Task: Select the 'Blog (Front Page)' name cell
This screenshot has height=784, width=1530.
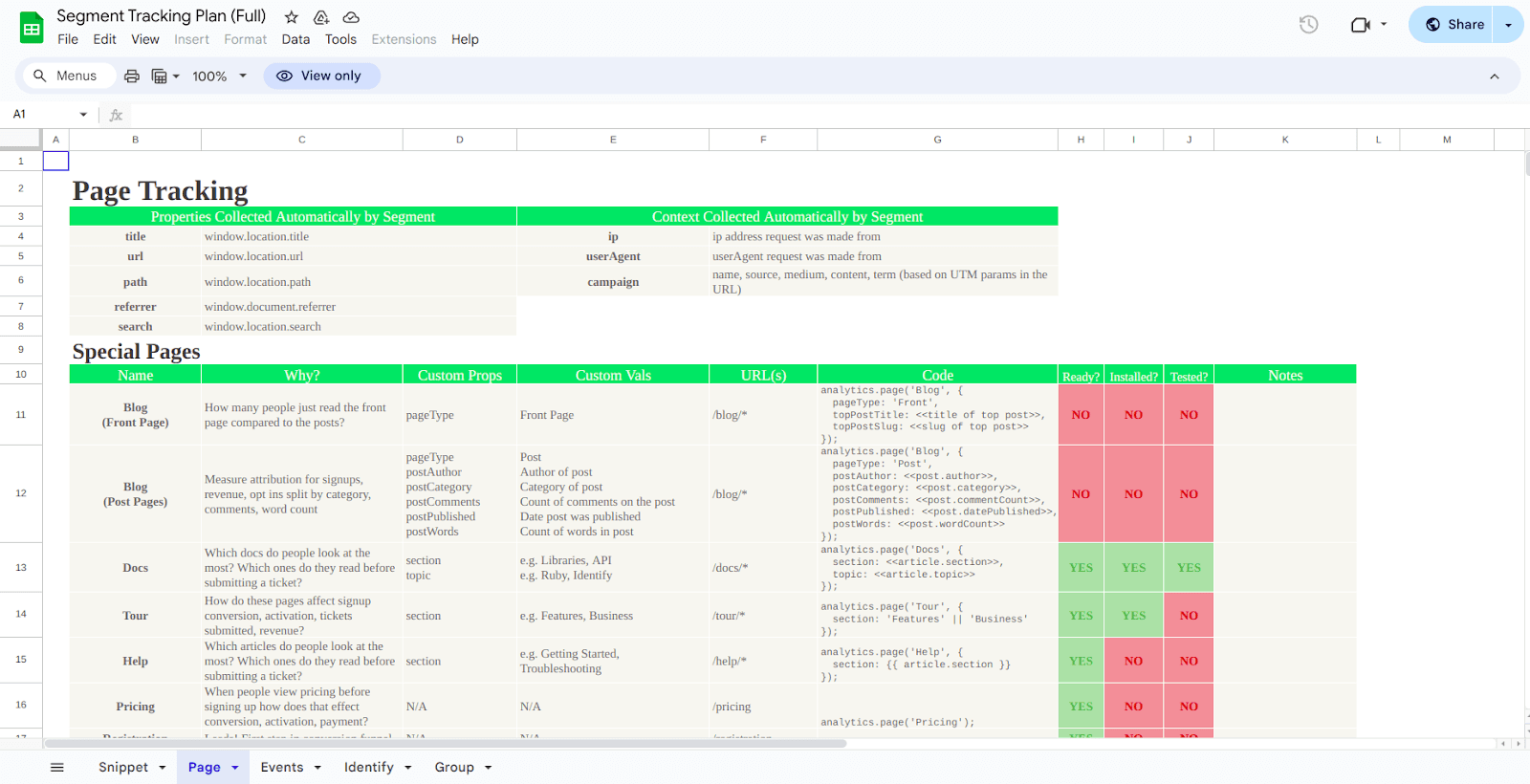Action: 135,415
